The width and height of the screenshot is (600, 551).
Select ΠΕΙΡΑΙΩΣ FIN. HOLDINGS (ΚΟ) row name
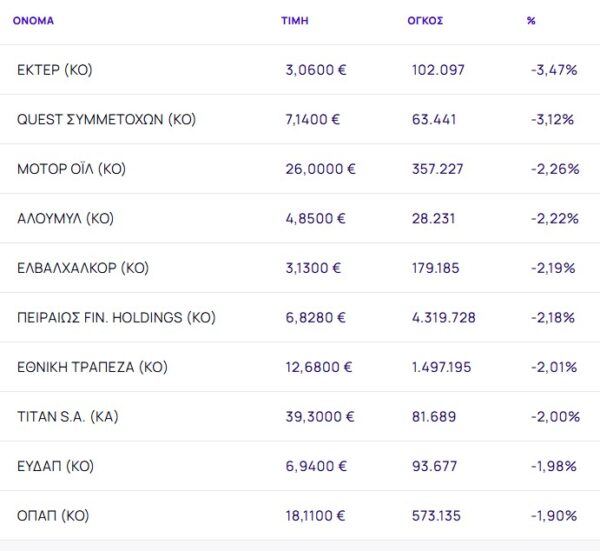[x=116, y=318]
